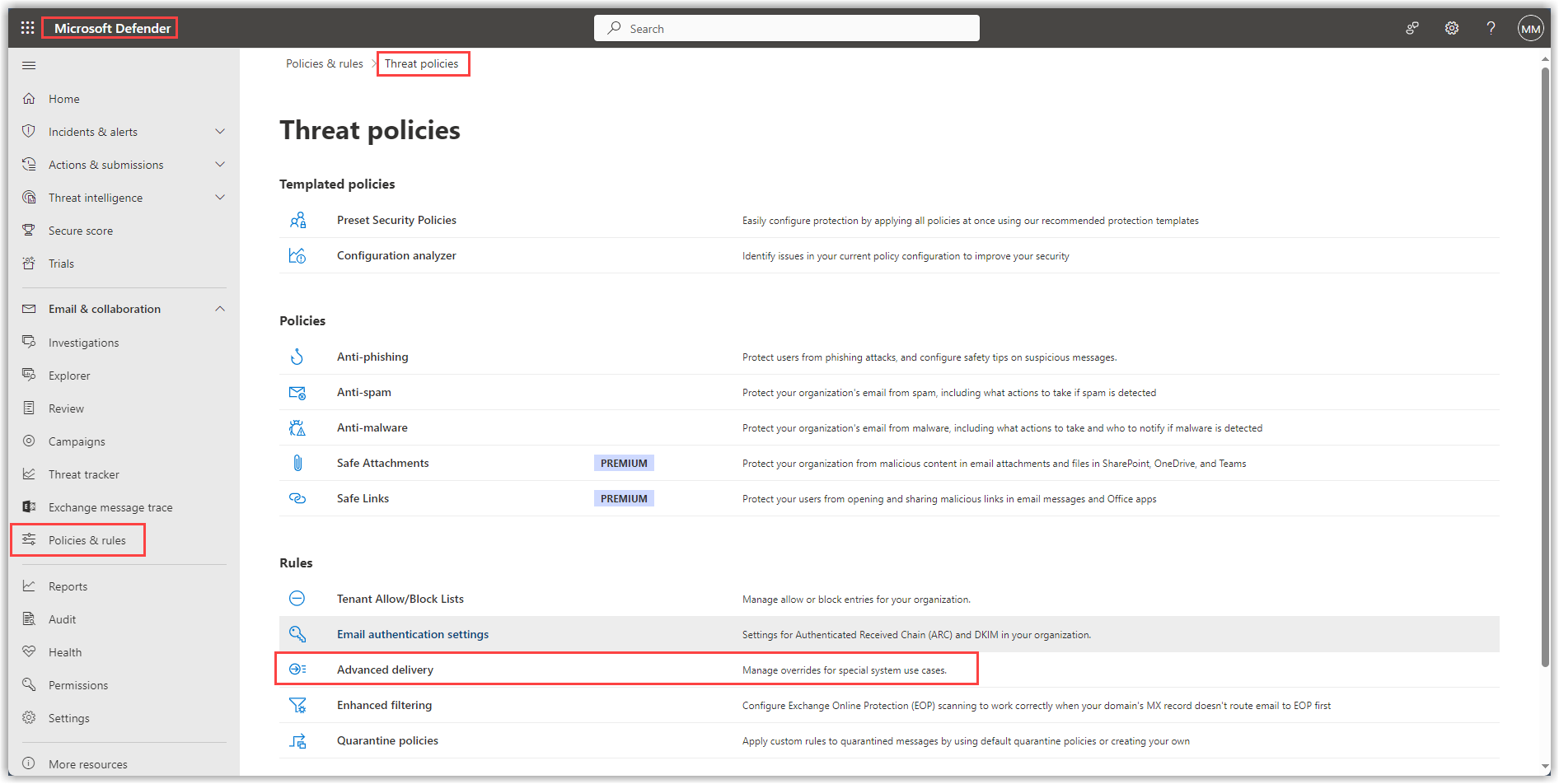Click the Safe Links PREMIUM badge
The image size is (1559, 784).
tap(624, 498)
